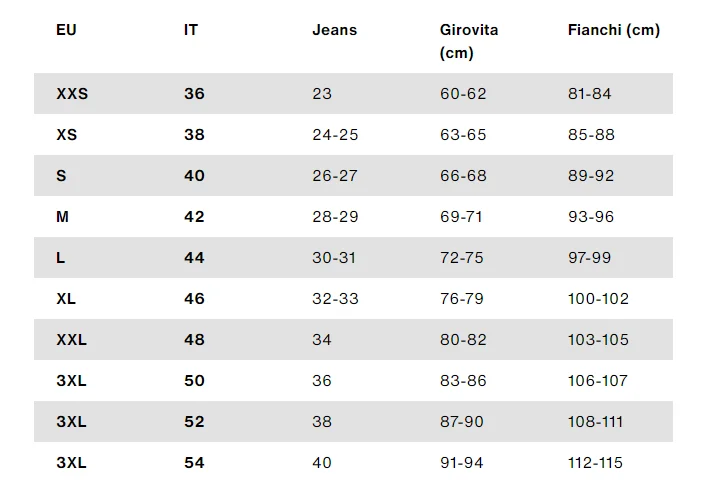726x491 pixels.
Task: Click the IT column header
Action: [x=190, y=30]
